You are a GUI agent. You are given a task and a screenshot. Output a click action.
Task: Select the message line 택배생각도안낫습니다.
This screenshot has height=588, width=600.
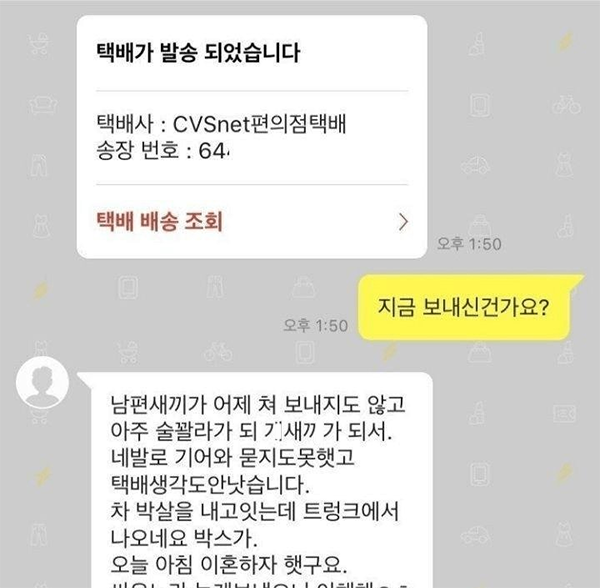(x=210, y=484)
